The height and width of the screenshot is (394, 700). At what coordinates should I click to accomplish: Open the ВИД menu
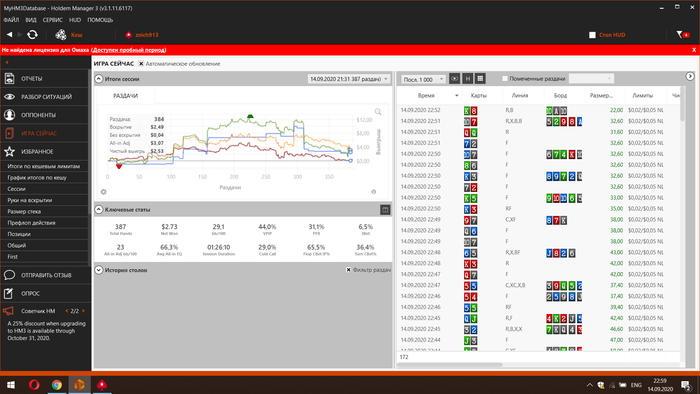(x=31, y=20)
